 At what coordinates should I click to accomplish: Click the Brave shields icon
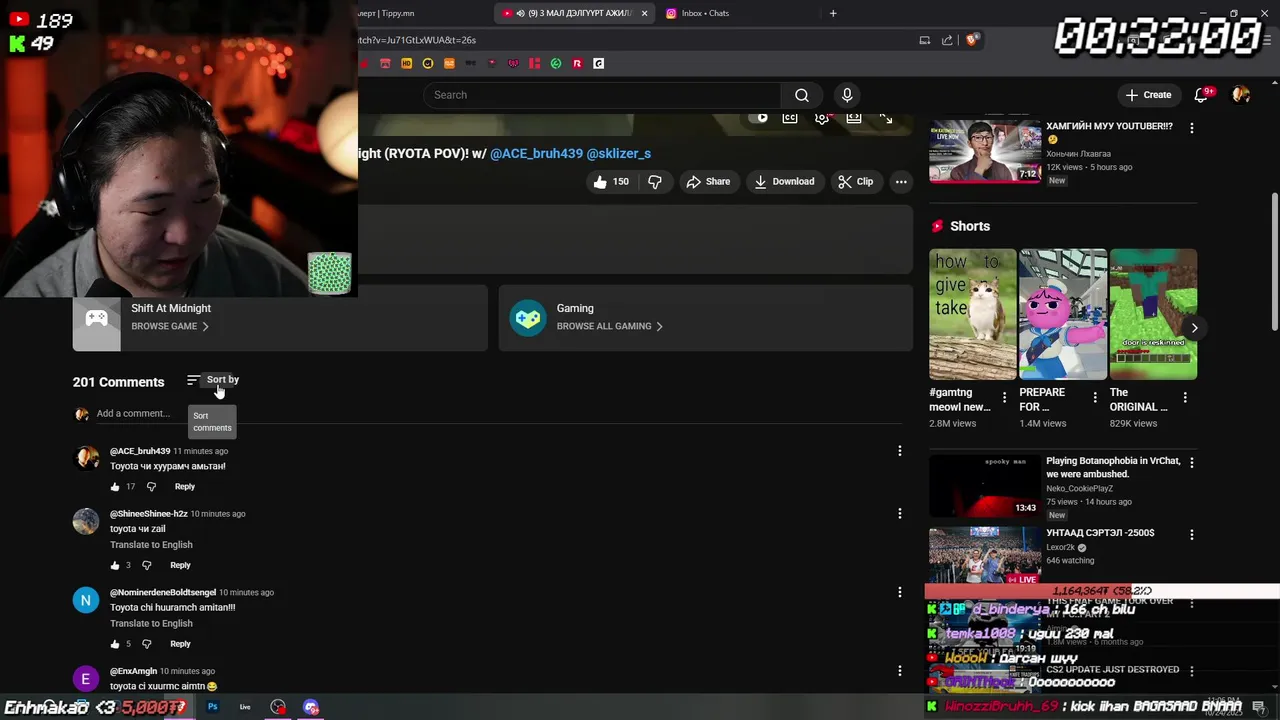tap(972, 40)
